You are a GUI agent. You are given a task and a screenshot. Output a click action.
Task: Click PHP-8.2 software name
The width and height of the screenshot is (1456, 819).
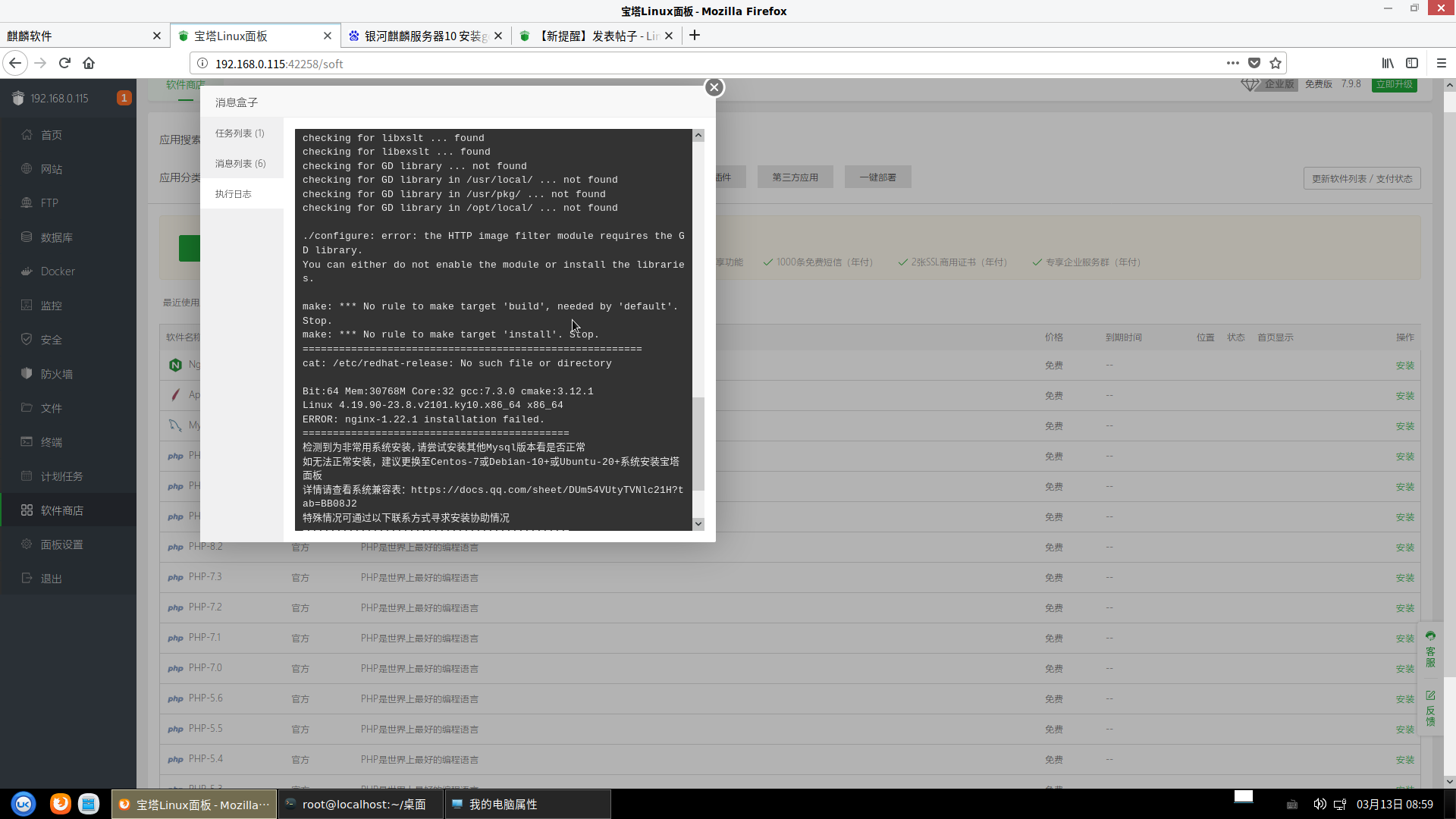pos(206,546)
